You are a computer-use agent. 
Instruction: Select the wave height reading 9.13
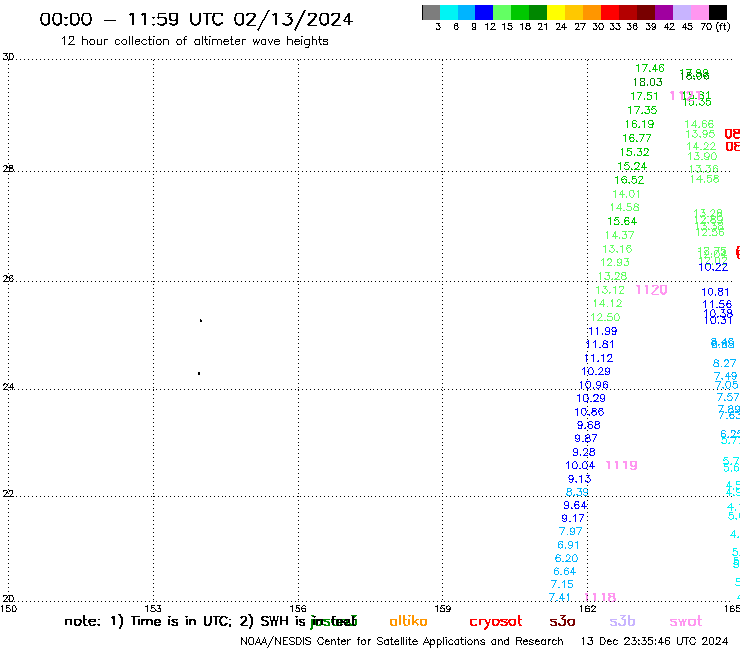[x=579, y=479]
